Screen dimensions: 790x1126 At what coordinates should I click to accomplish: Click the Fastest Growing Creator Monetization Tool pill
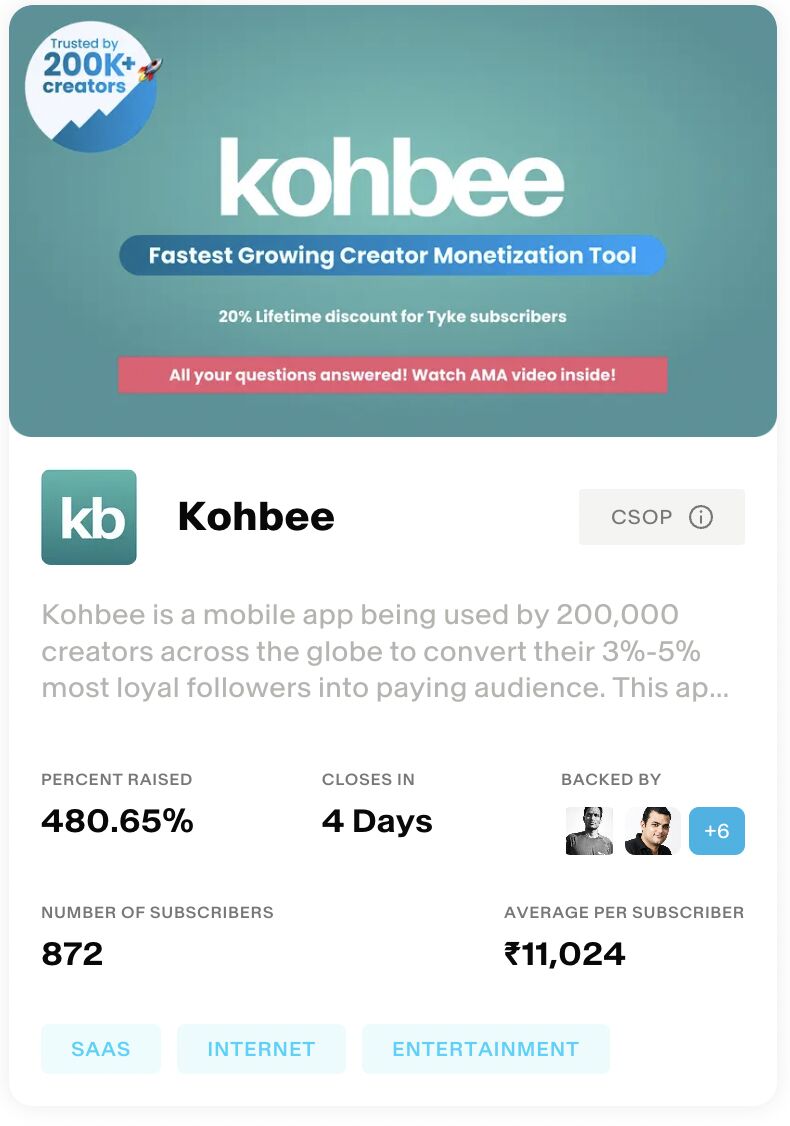(392, 256)
